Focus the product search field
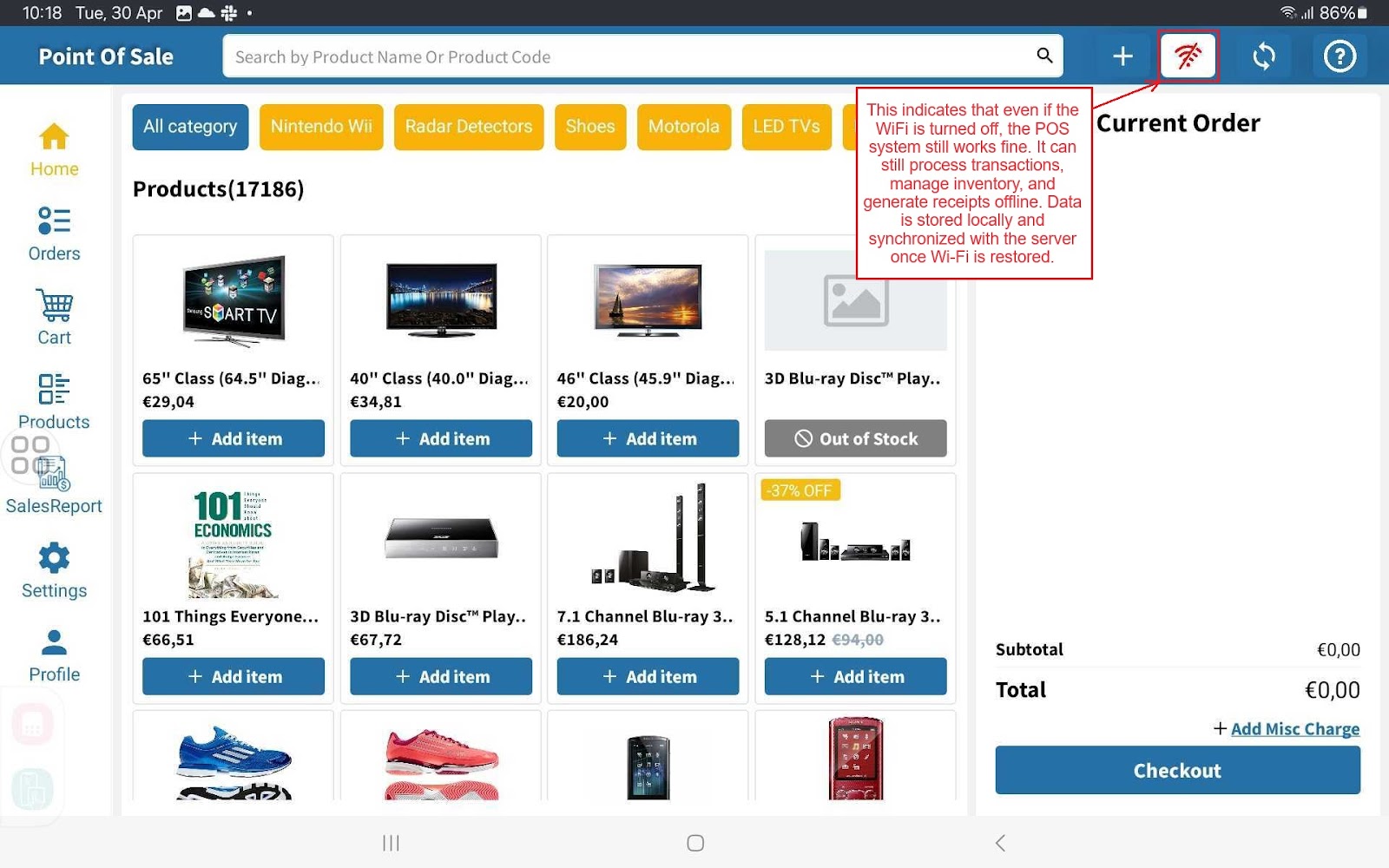Image resolution: width=1389 pixels, height=868 pixels. 625,56
